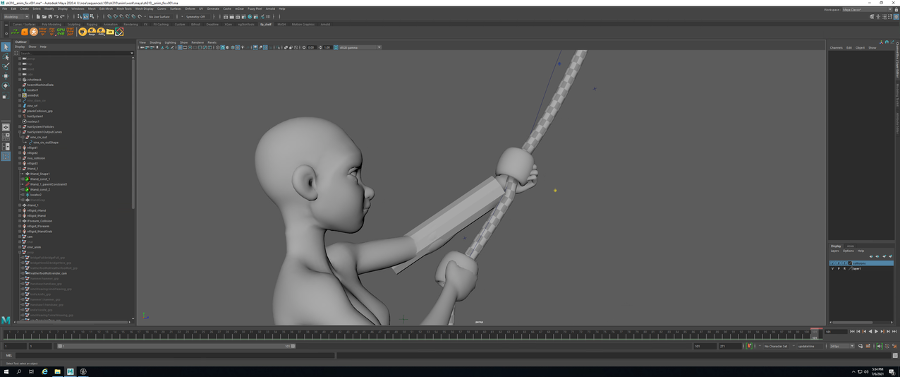Open Outliner Display menu

tap(20, 47)
